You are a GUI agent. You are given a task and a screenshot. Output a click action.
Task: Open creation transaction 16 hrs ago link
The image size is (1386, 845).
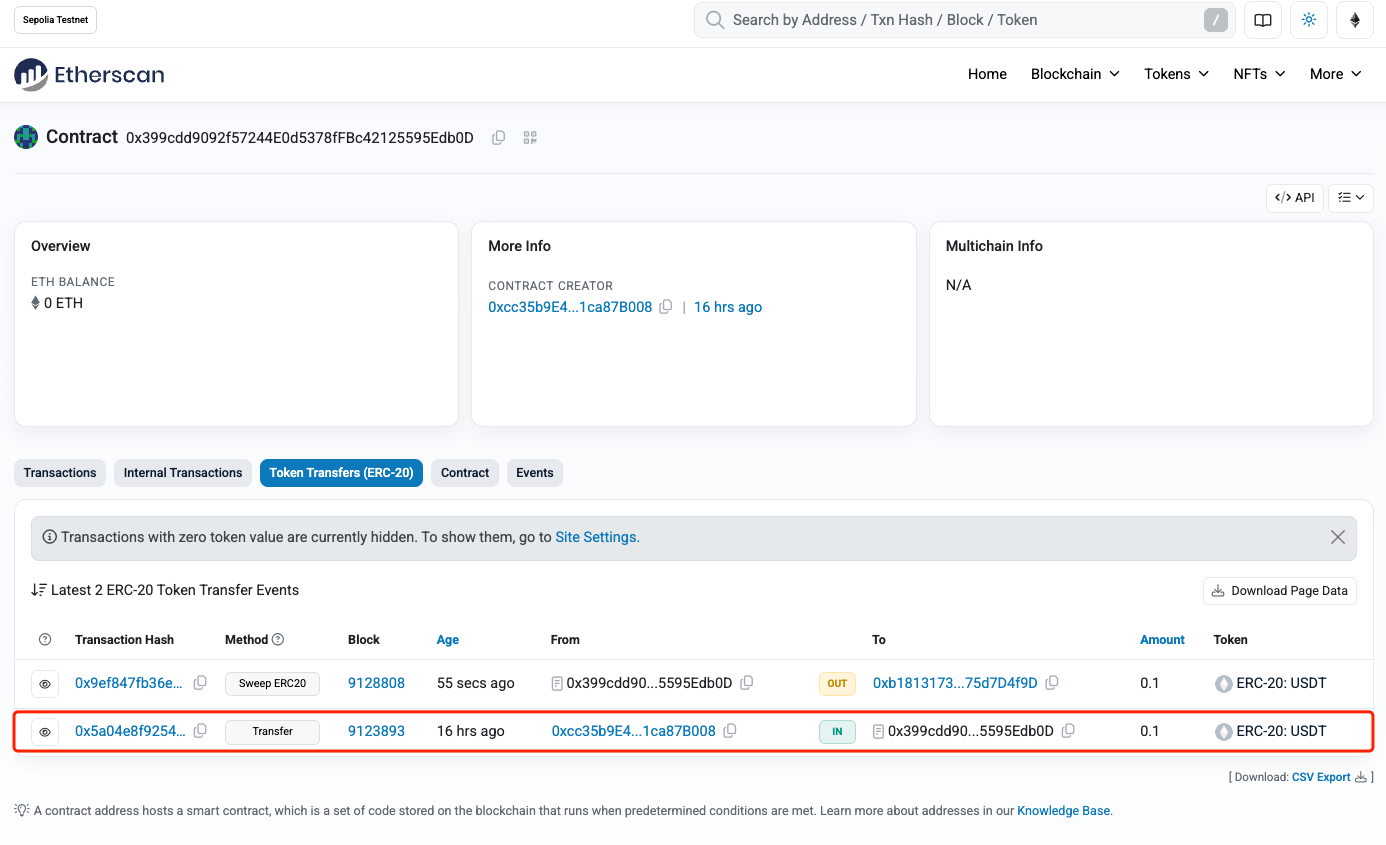pyautogui.click(x=728, y=307)
